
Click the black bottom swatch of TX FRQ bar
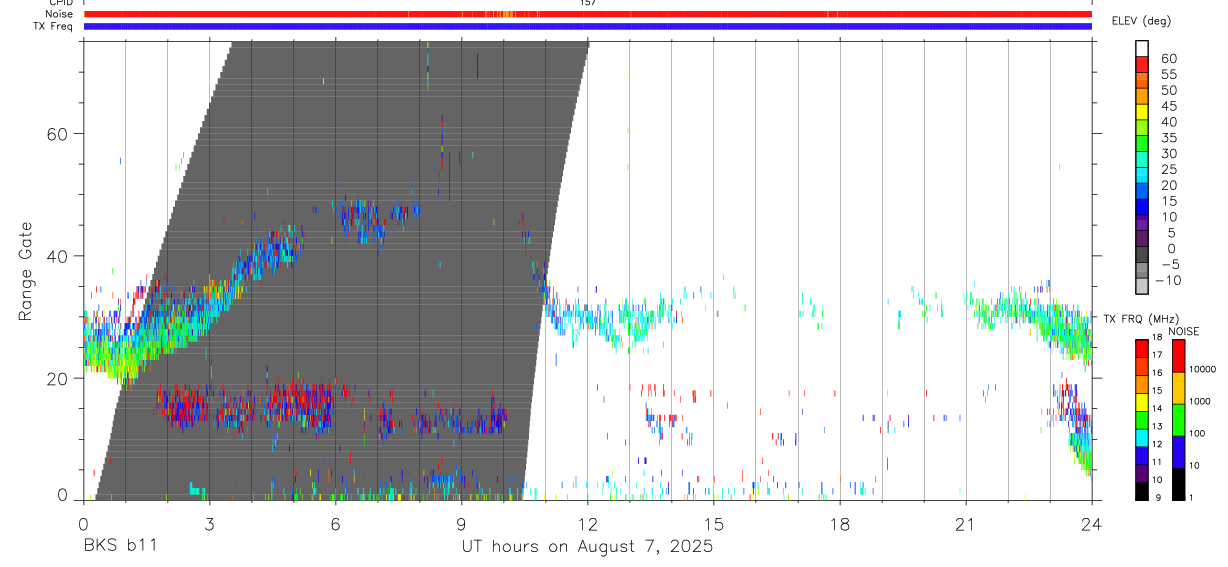click(1142, 491)
